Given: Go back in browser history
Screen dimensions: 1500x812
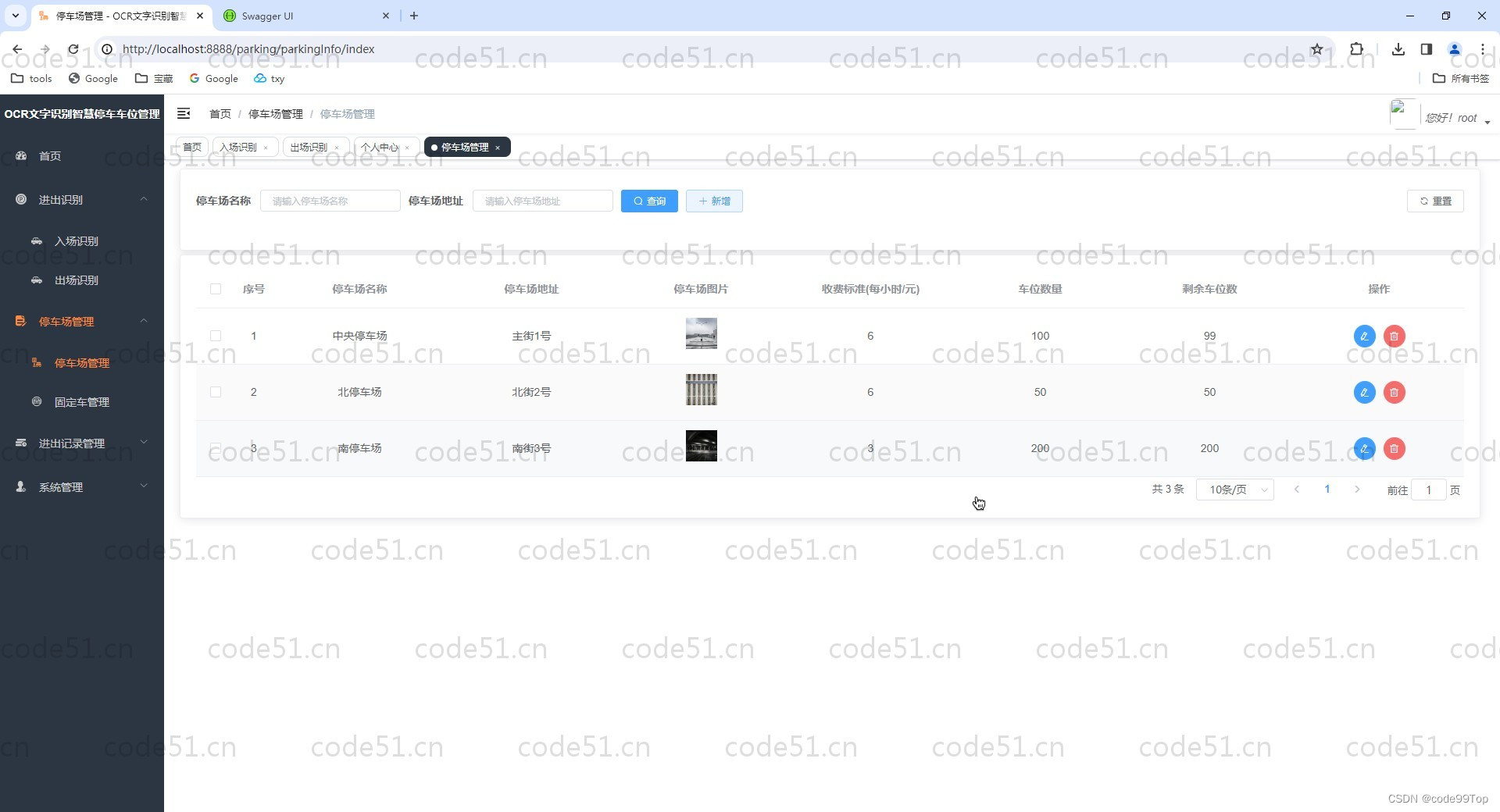Looking at the screenshot, I should click(x=17, y=49).
